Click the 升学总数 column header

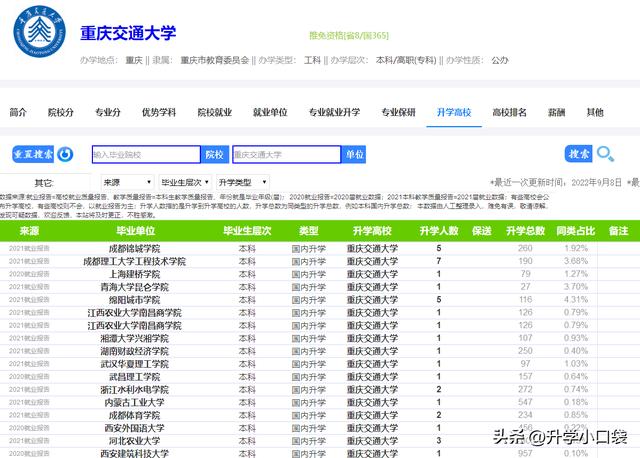(525, 231)
